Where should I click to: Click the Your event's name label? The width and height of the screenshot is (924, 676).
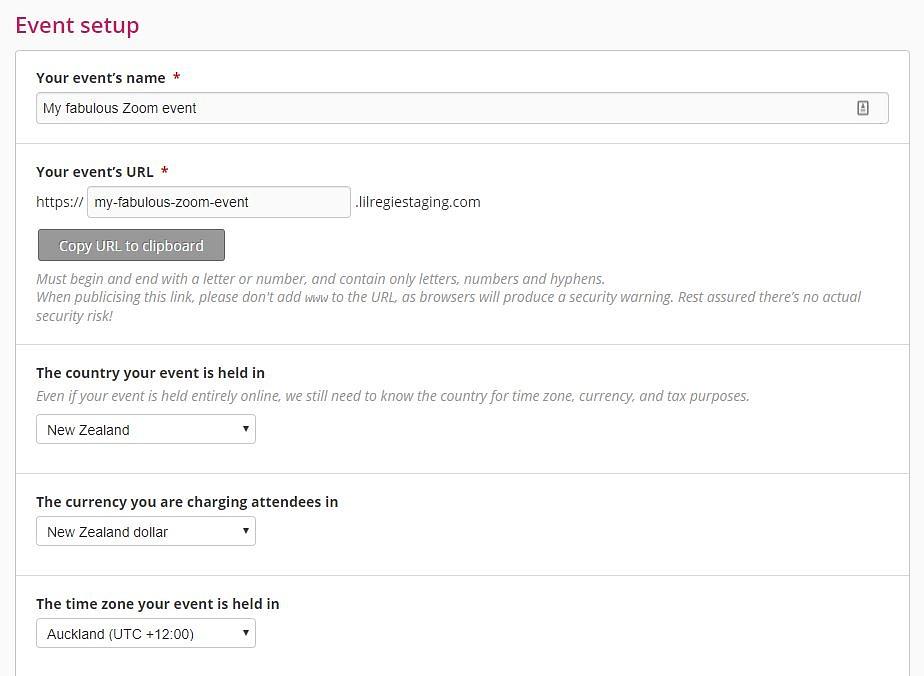[x=101, y=78]
